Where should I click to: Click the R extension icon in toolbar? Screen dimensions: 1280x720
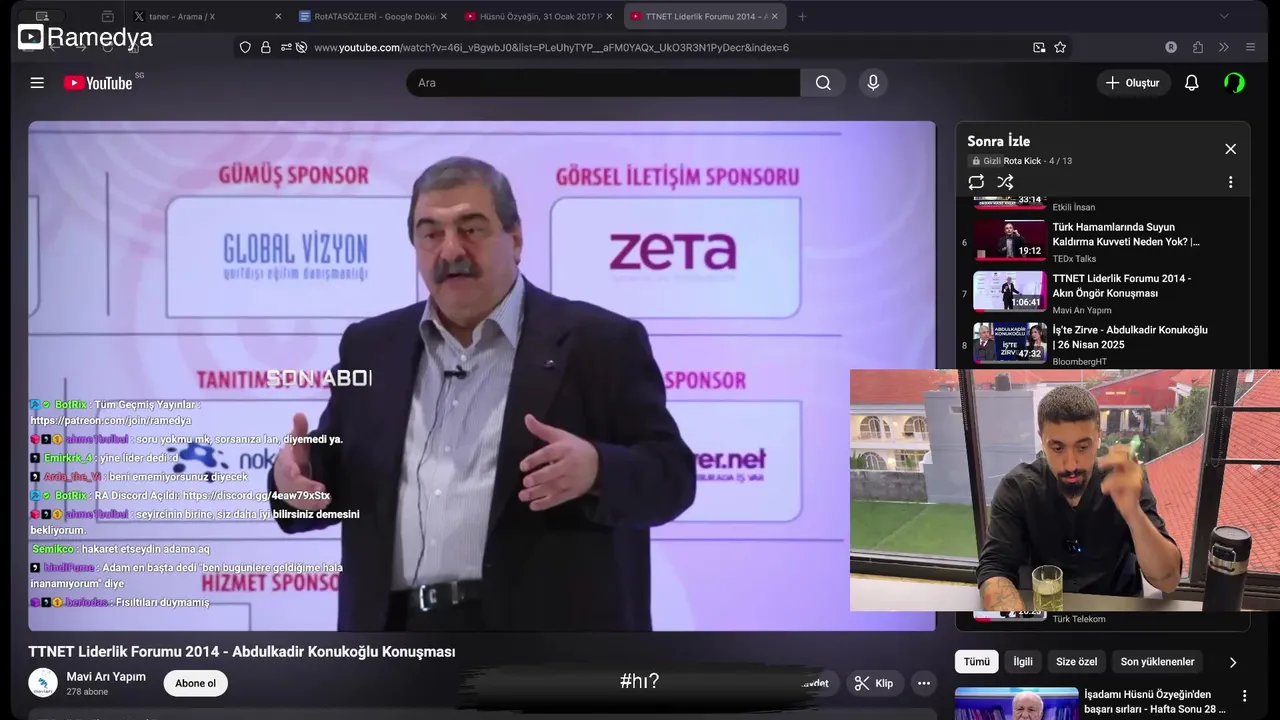(x=1171, y=47)
